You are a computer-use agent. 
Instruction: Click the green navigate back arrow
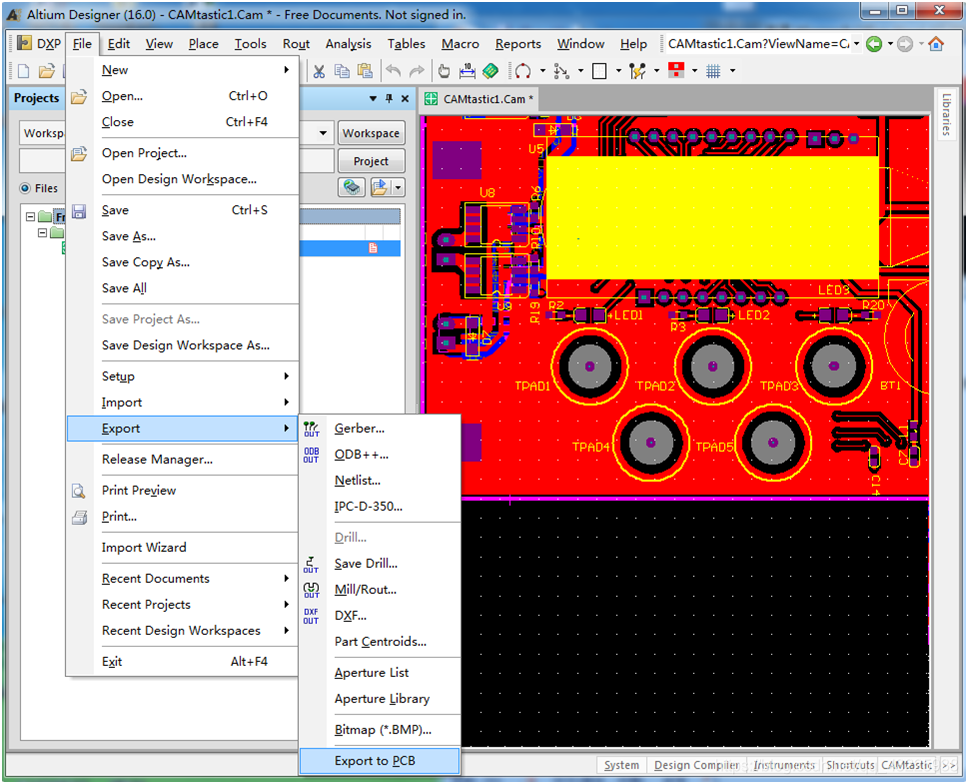(x=874, y=44)
